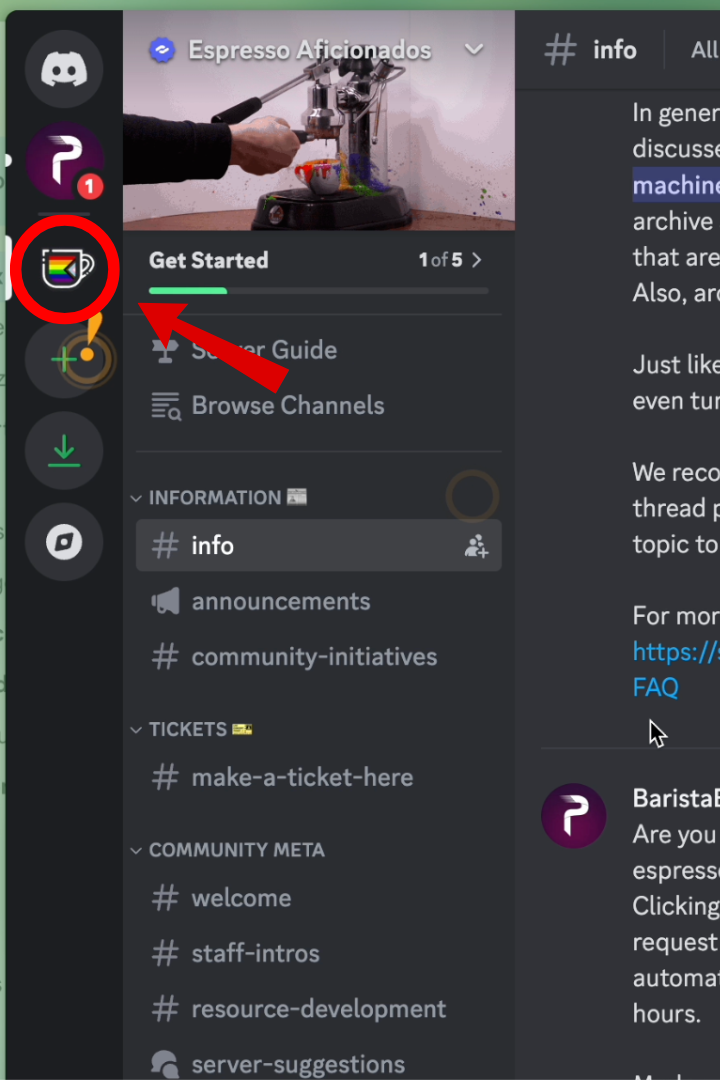Add a server with plus icon

64,359
